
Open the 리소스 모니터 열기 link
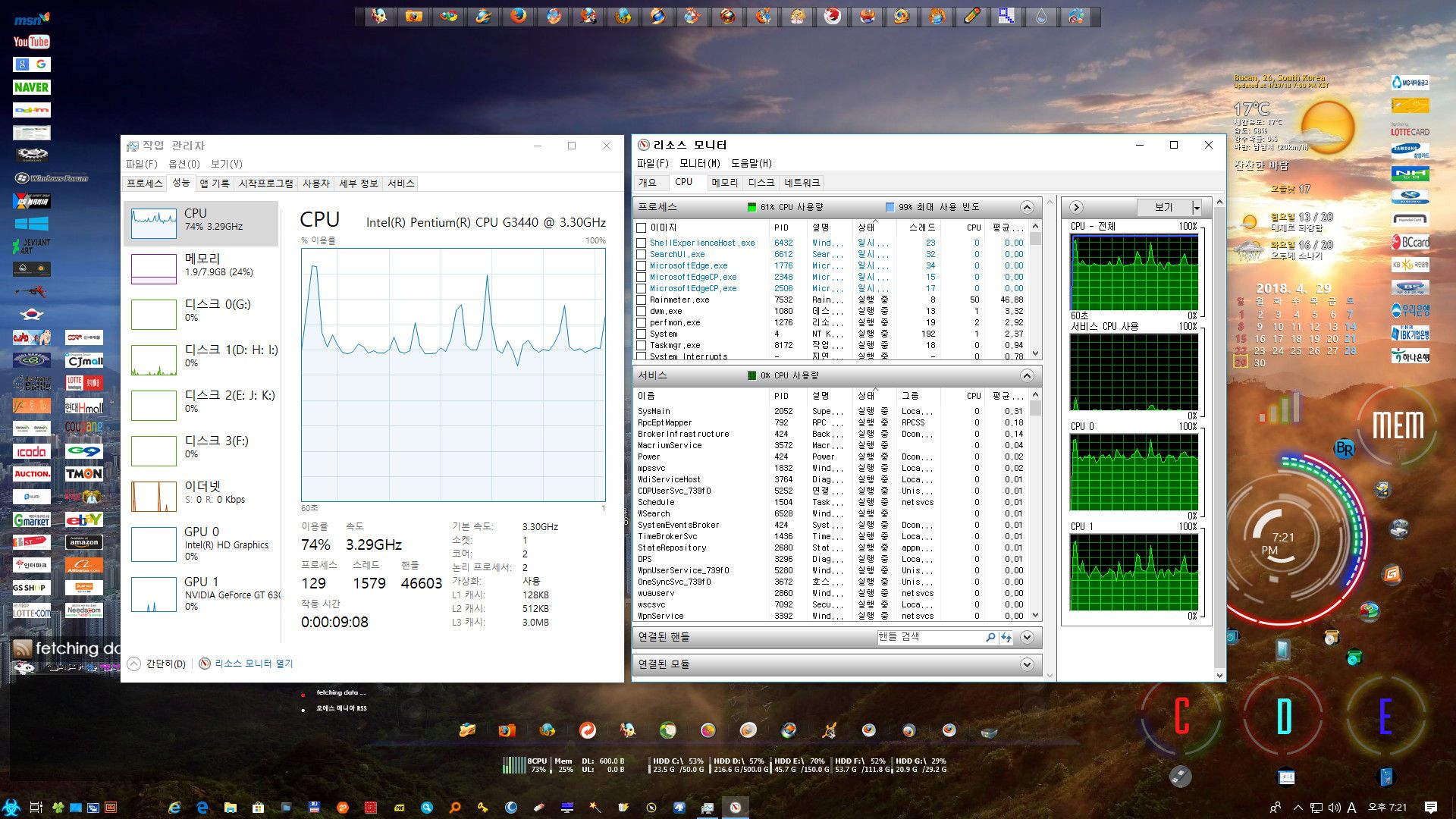click(x=253, y=664)
